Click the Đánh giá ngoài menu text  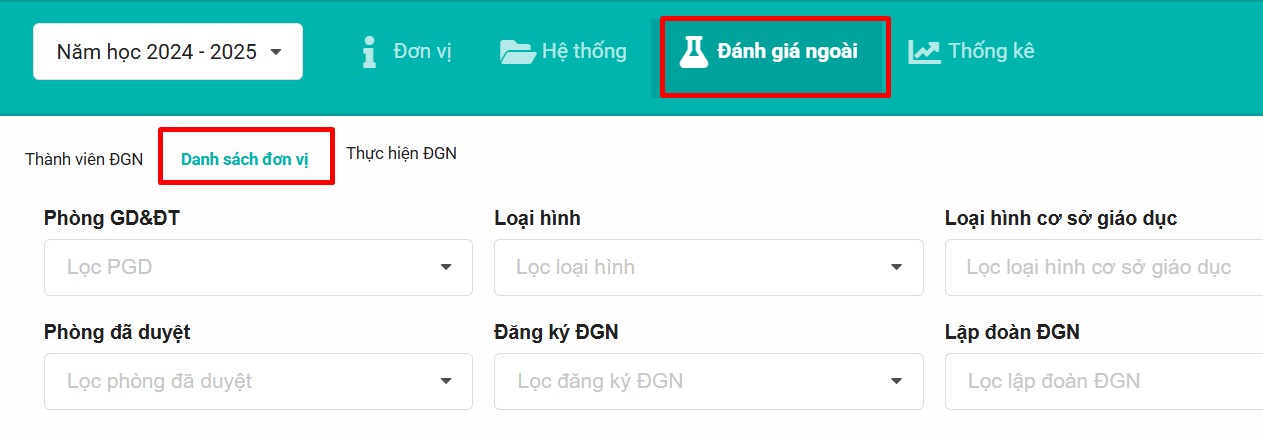point(787,52)
